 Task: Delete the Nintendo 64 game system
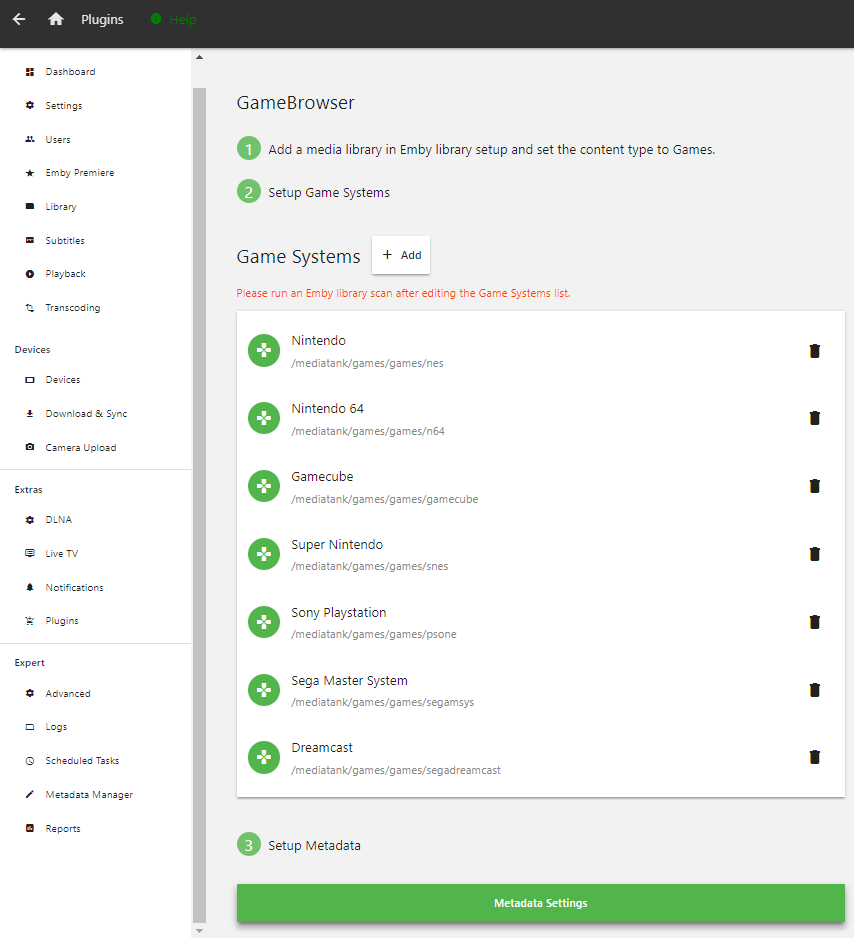815,418
